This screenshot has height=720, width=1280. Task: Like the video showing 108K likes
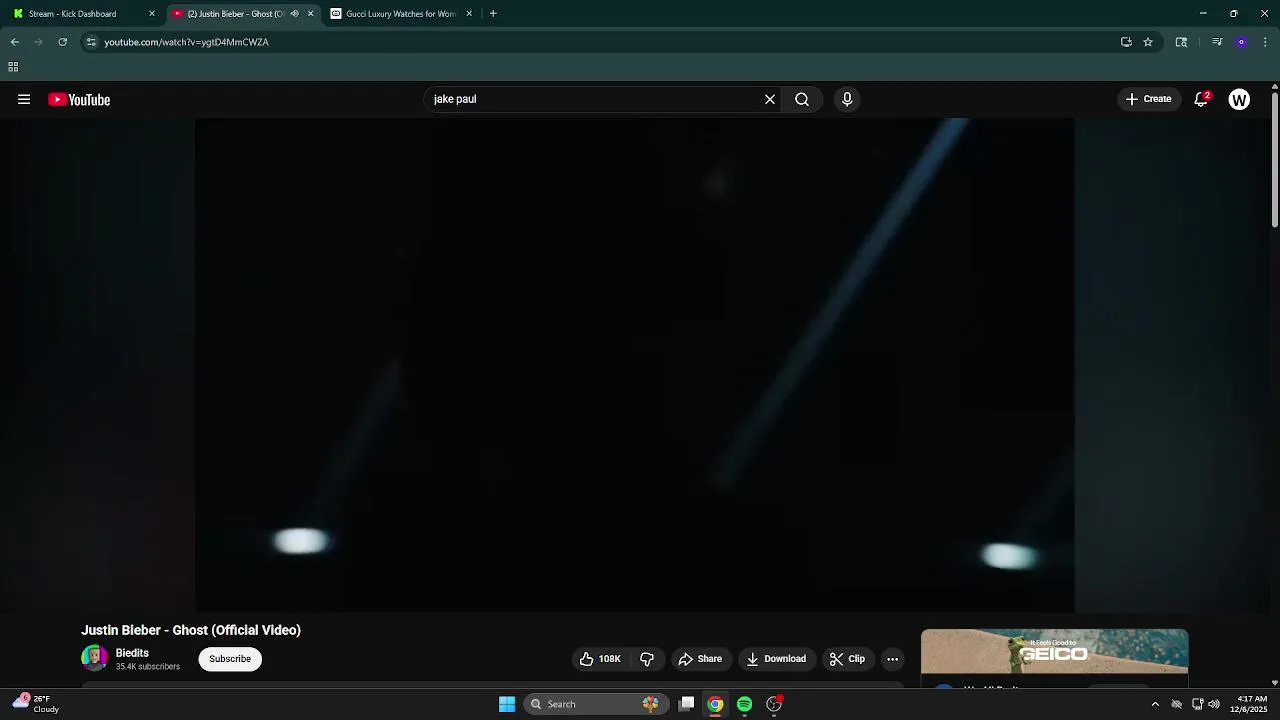click(600, 659)
